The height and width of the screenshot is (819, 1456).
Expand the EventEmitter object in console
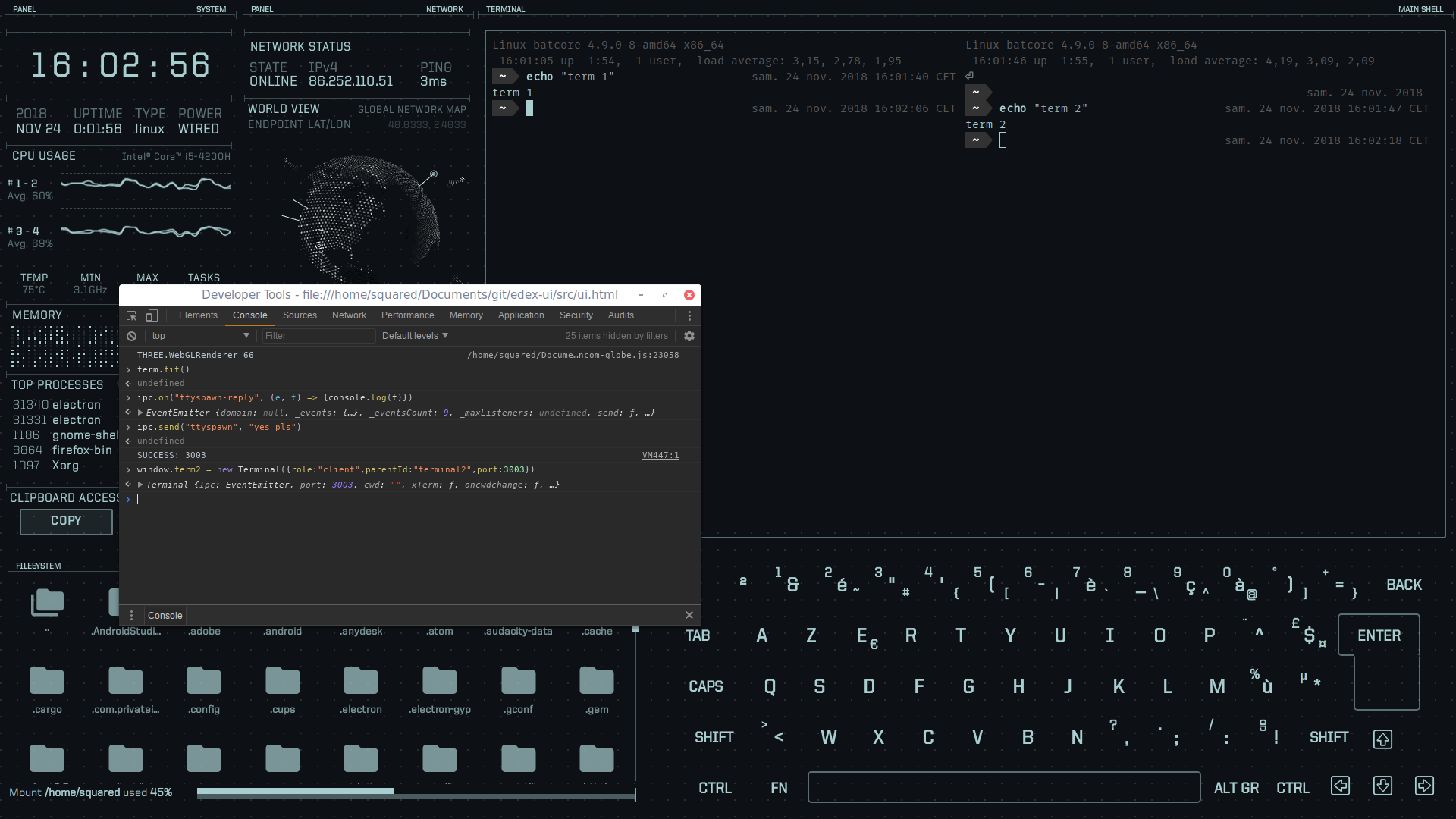point(140,413)
